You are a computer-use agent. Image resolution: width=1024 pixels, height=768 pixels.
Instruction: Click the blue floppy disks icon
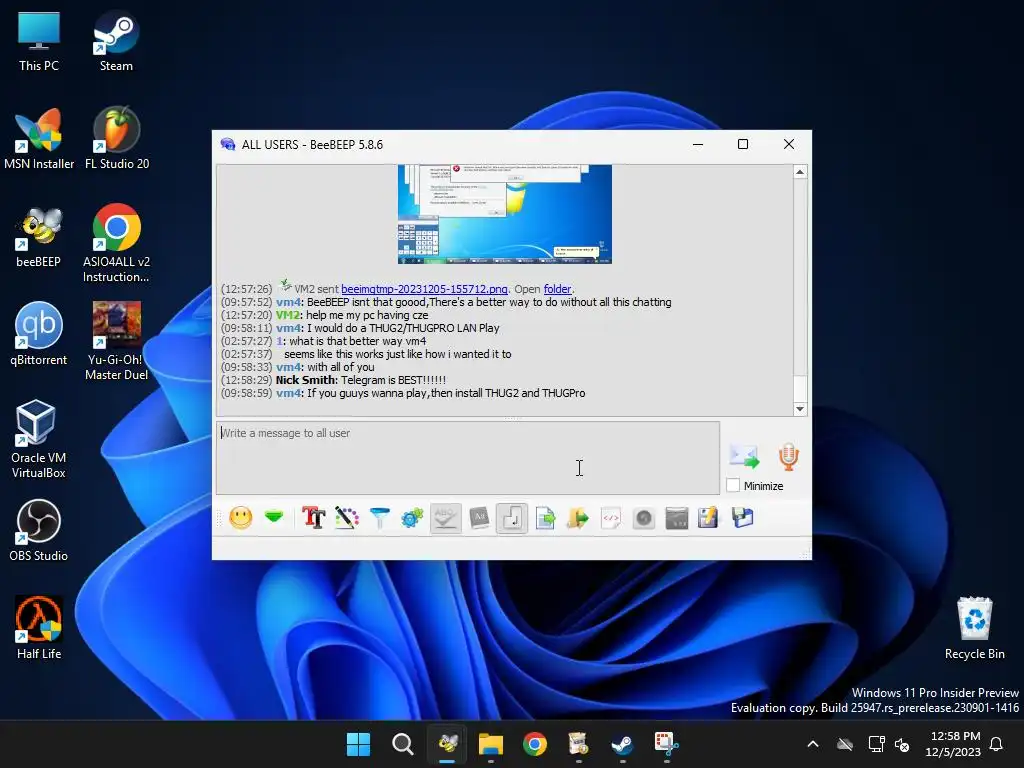tap(743, 518)
